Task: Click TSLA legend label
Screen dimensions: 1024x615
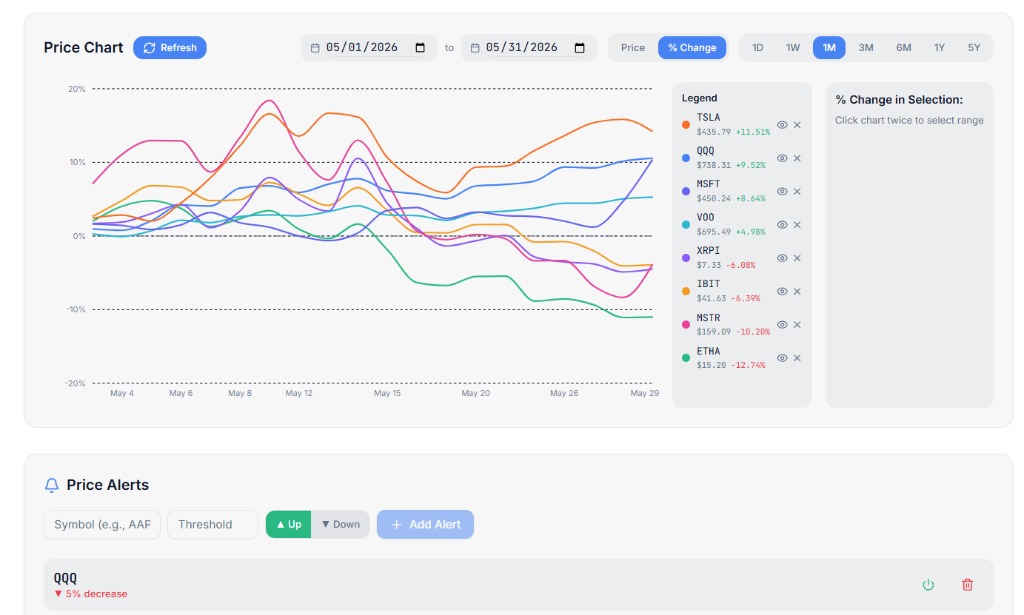Action: 708,118
